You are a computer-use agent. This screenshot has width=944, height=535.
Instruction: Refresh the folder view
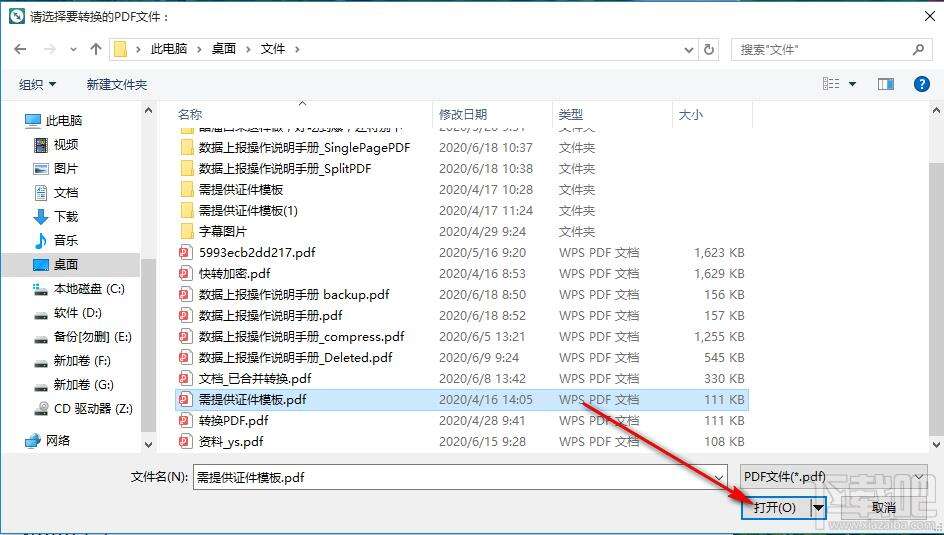point(709,49)
